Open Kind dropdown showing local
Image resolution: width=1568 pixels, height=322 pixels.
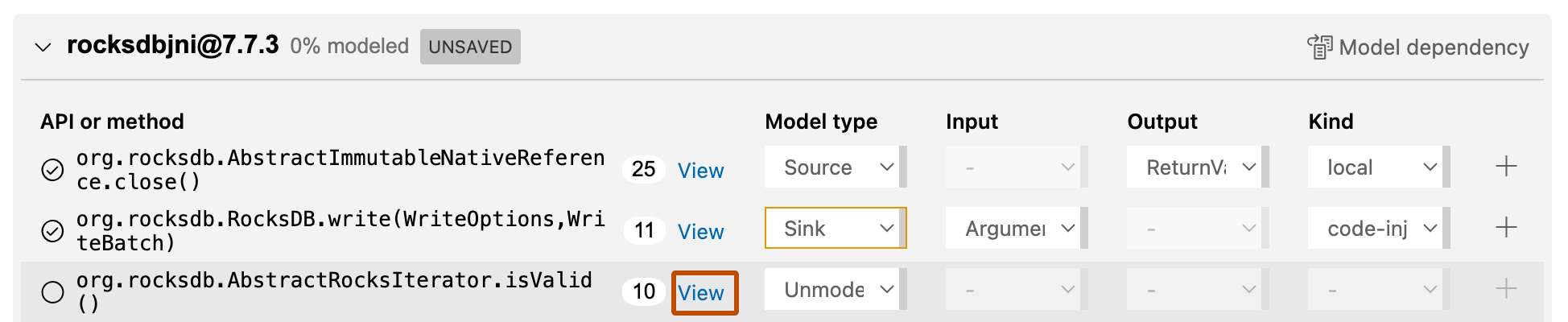[x=1377, y=167]
